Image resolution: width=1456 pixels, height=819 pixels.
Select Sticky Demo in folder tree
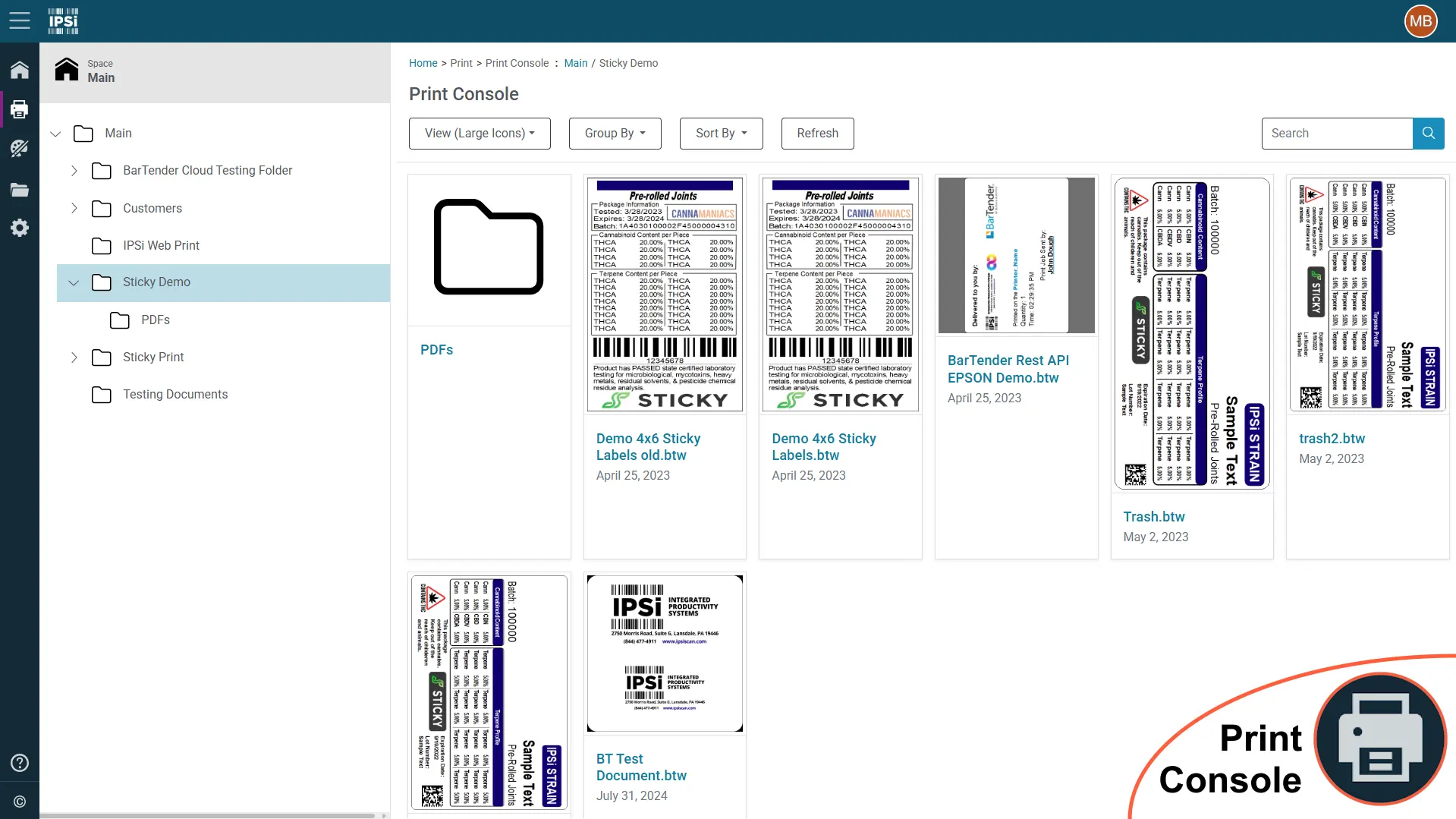click(x=223, y=282)
